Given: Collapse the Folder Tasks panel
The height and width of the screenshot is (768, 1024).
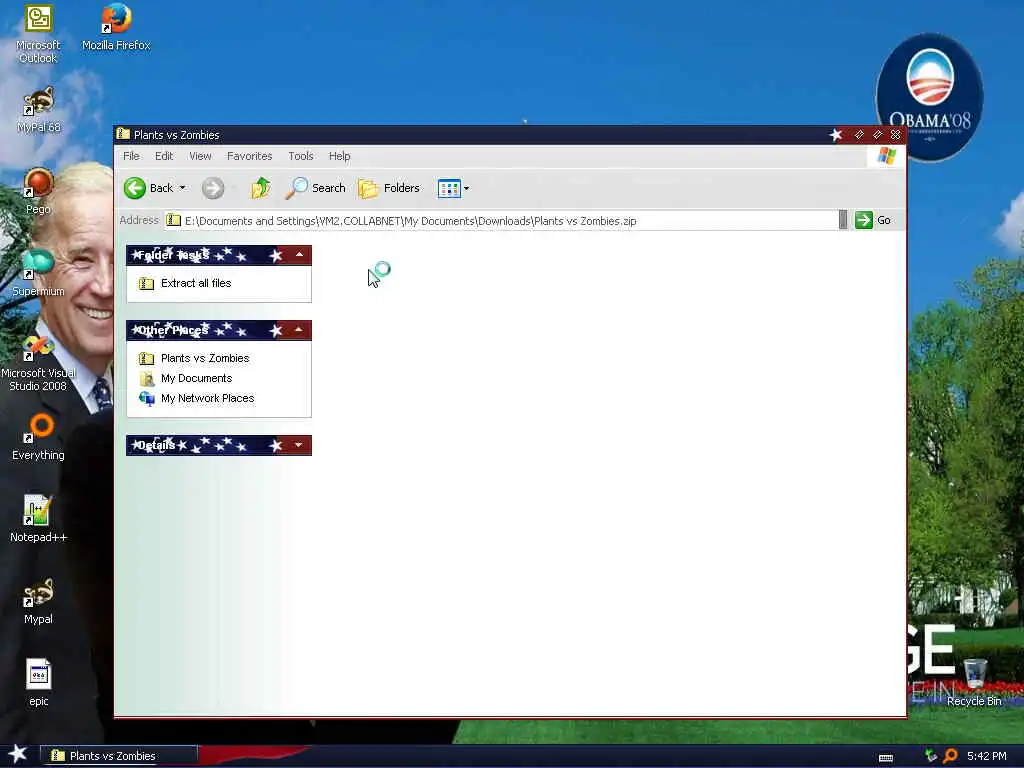Looking at the screenshot, I should pyautogui.click(x=299, y=255).
